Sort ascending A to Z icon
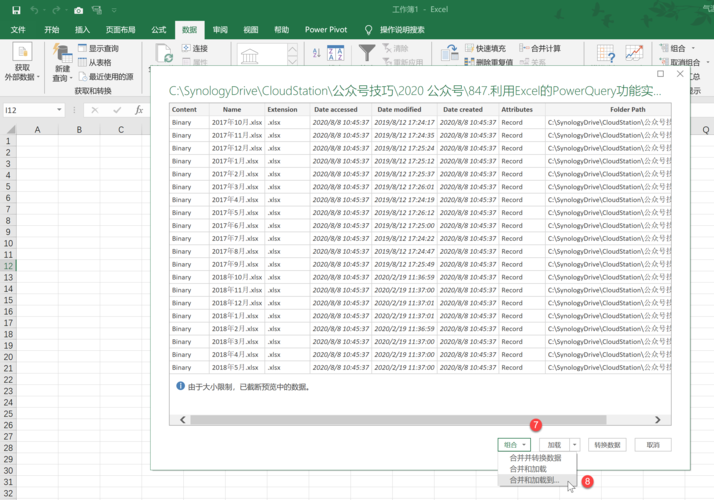 [316, 53]
